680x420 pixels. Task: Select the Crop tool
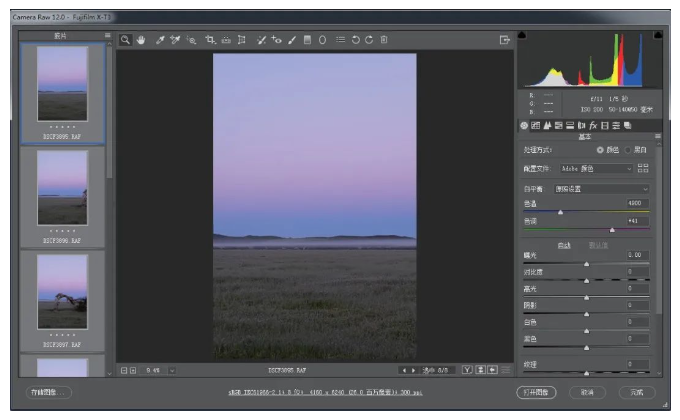[210, 40]
